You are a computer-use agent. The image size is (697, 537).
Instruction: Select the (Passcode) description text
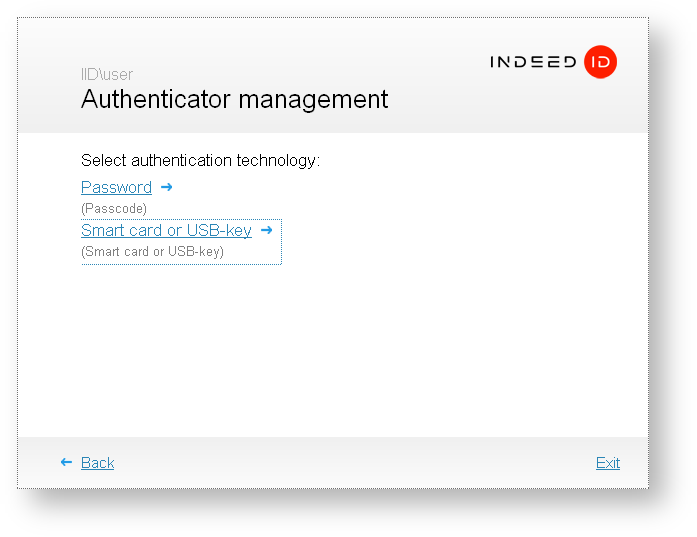coord(114,209)
